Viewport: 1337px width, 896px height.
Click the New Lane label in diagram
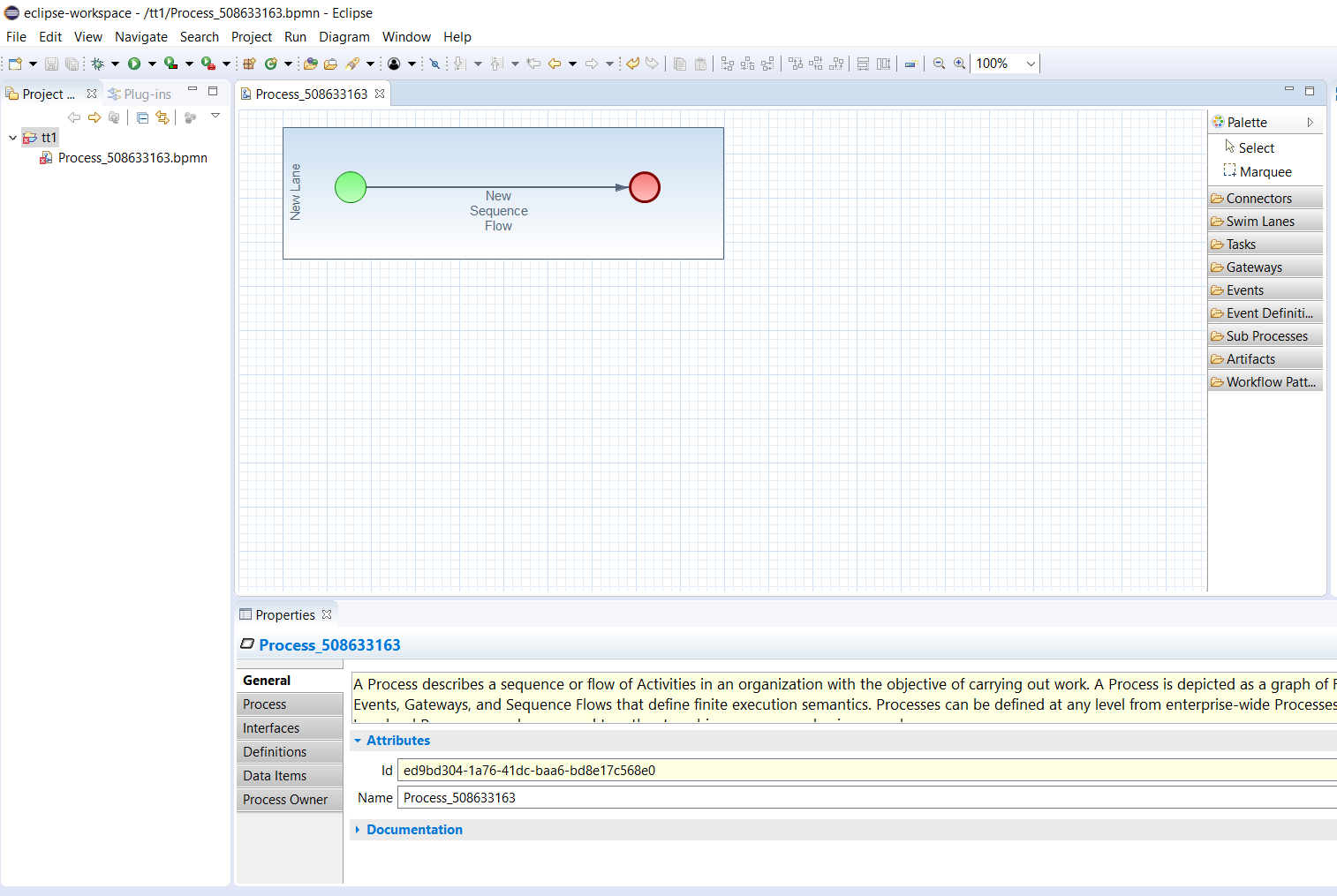(296, 192)
